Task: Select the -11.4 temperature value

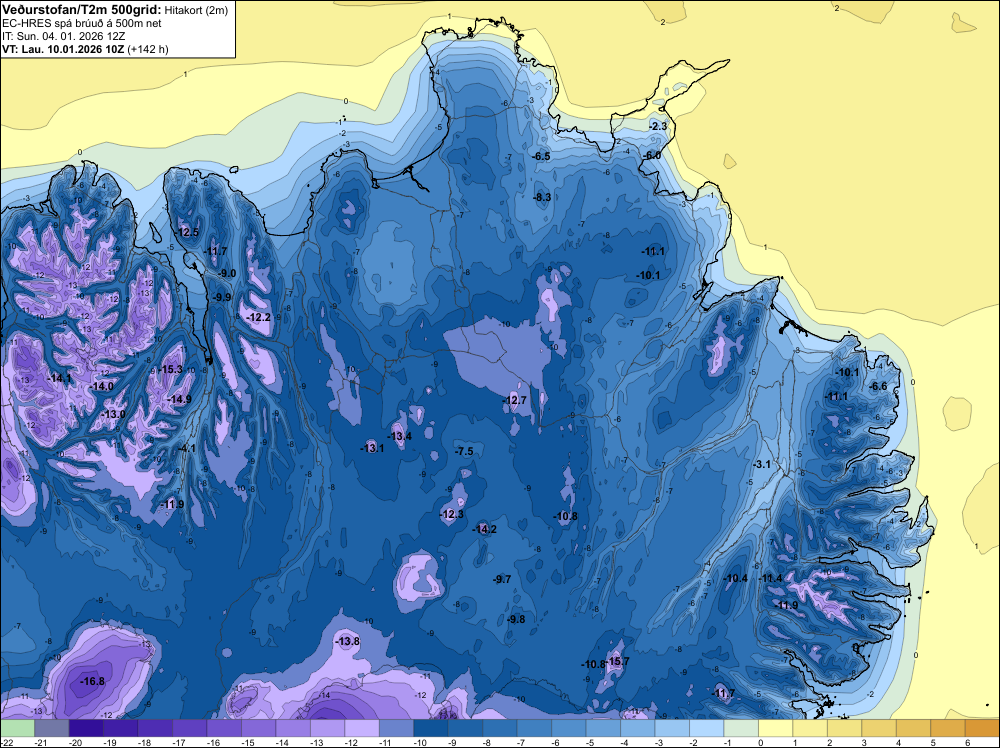Action: tap(770, 578)
